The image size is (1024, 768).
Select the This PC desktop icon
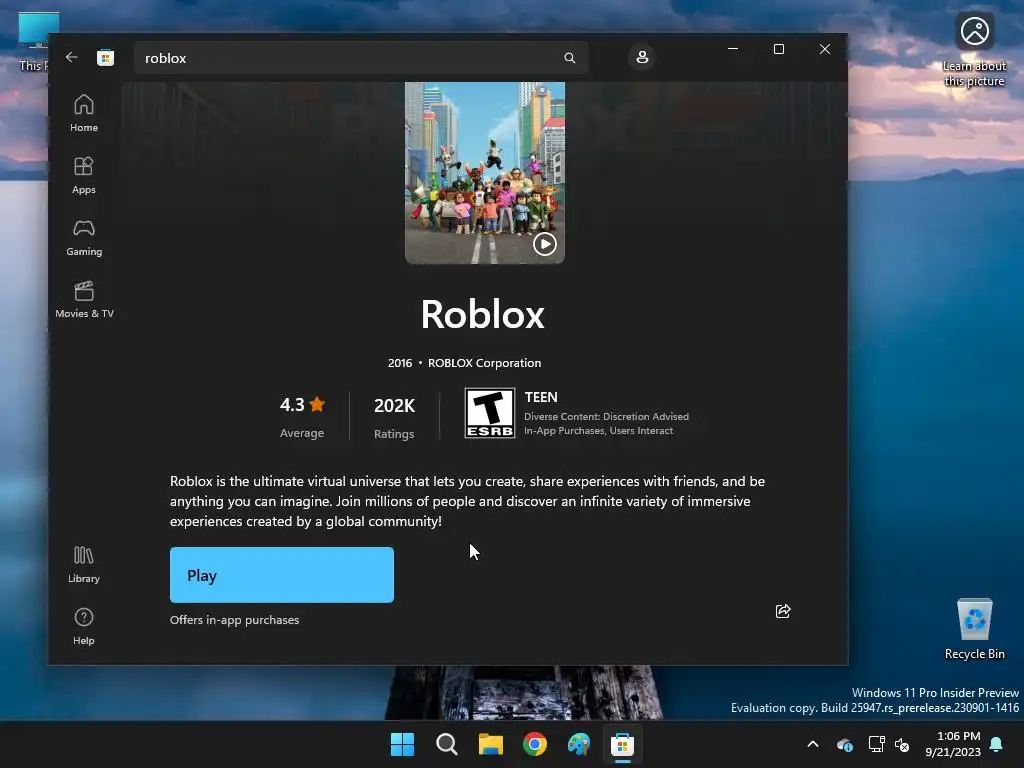pyautogui.click(x=33, y=42)
